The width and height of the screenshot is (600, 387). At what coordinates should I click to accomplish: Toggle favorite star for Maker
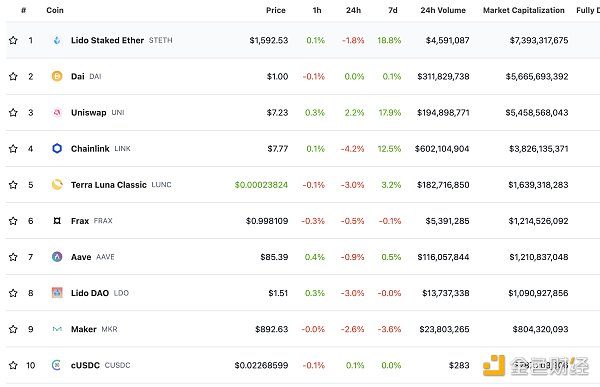[13, 329]
